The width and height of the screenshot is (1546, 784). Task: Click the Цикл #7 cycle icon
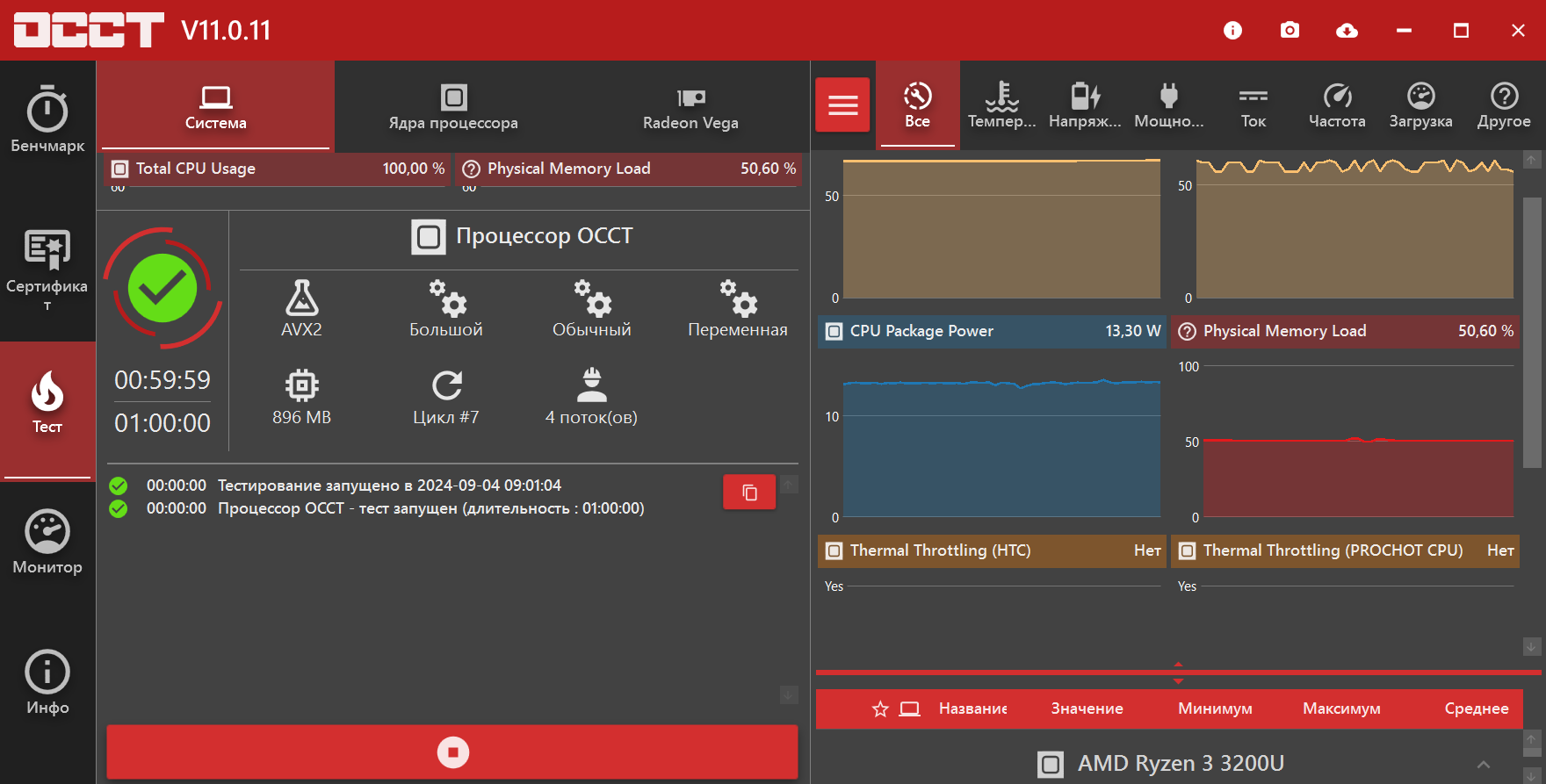[447, 385]
